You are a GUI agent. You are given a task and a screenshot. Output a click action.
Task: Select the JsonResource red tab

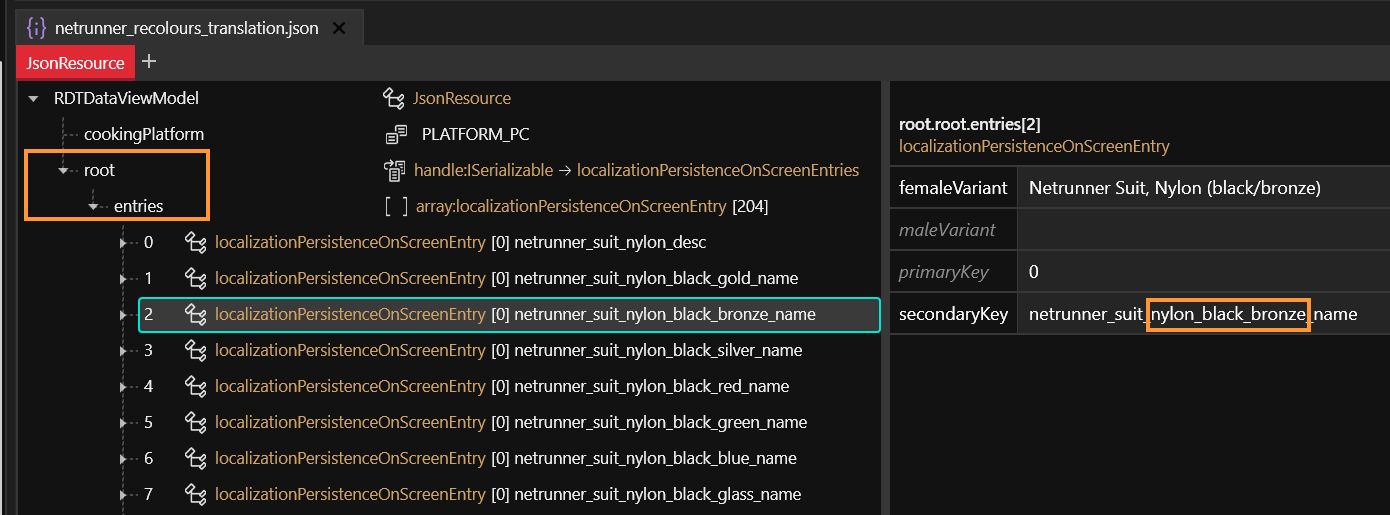coord(75,63)
